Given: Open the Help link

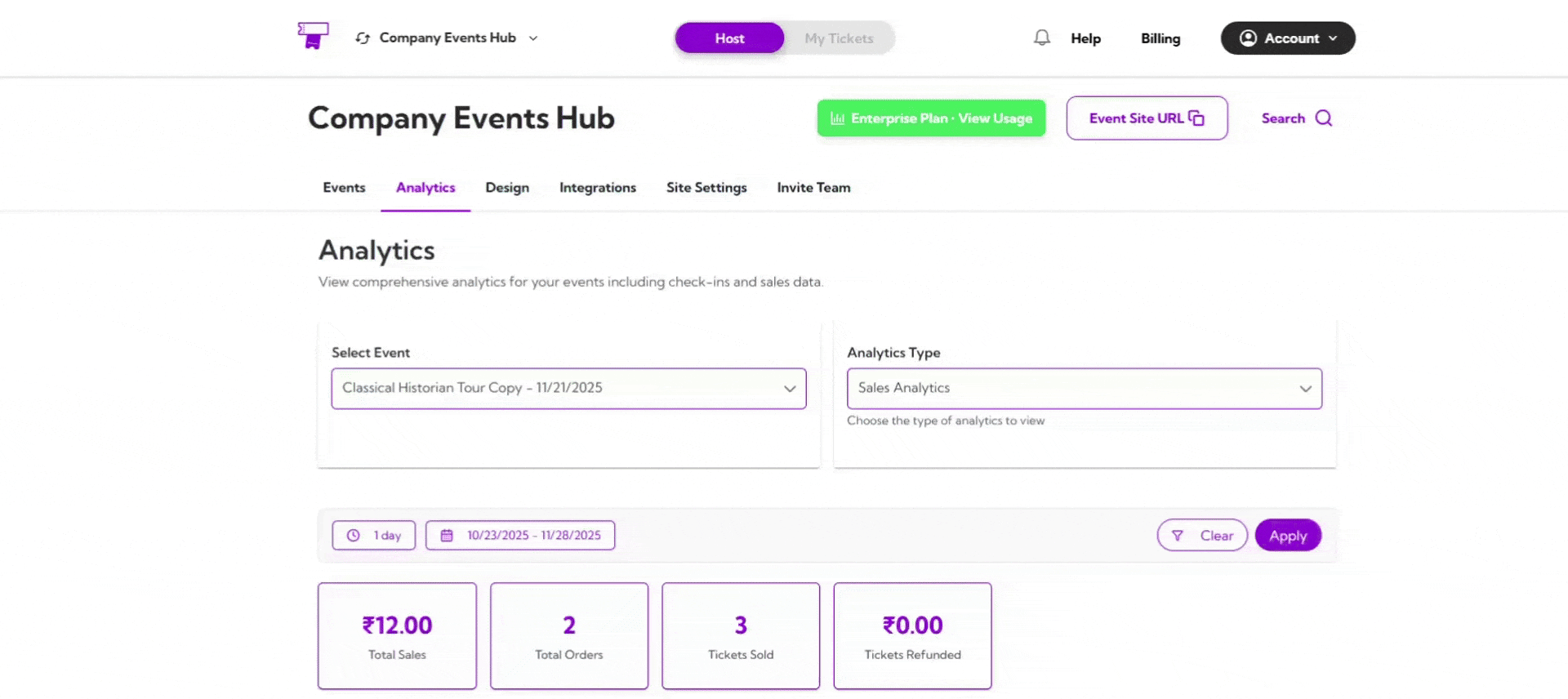Looking at the screenshot, I should coord(1085,38).
